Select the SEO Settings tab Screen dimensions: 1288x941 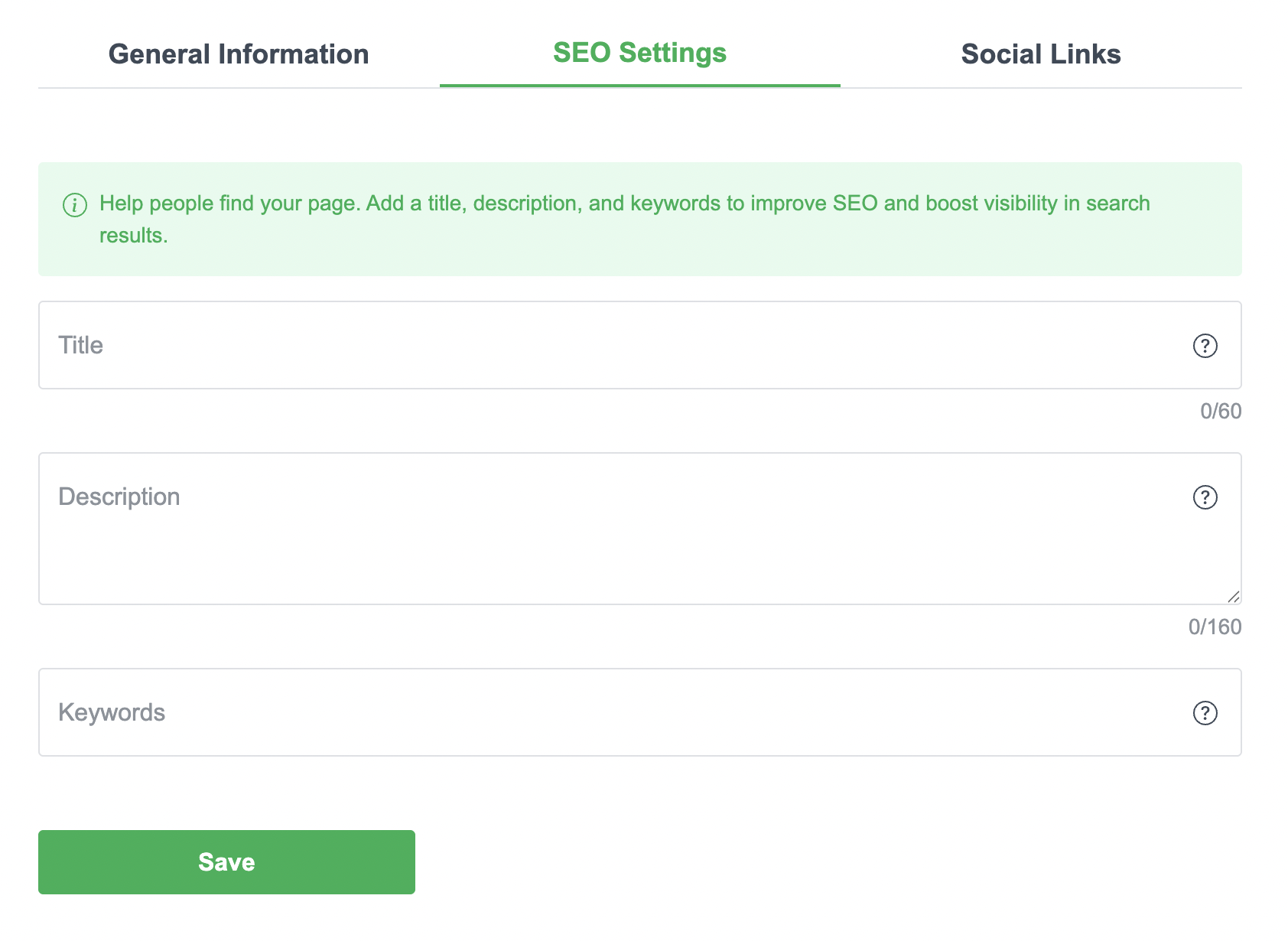pyautogui.click(x=639, y=53)
